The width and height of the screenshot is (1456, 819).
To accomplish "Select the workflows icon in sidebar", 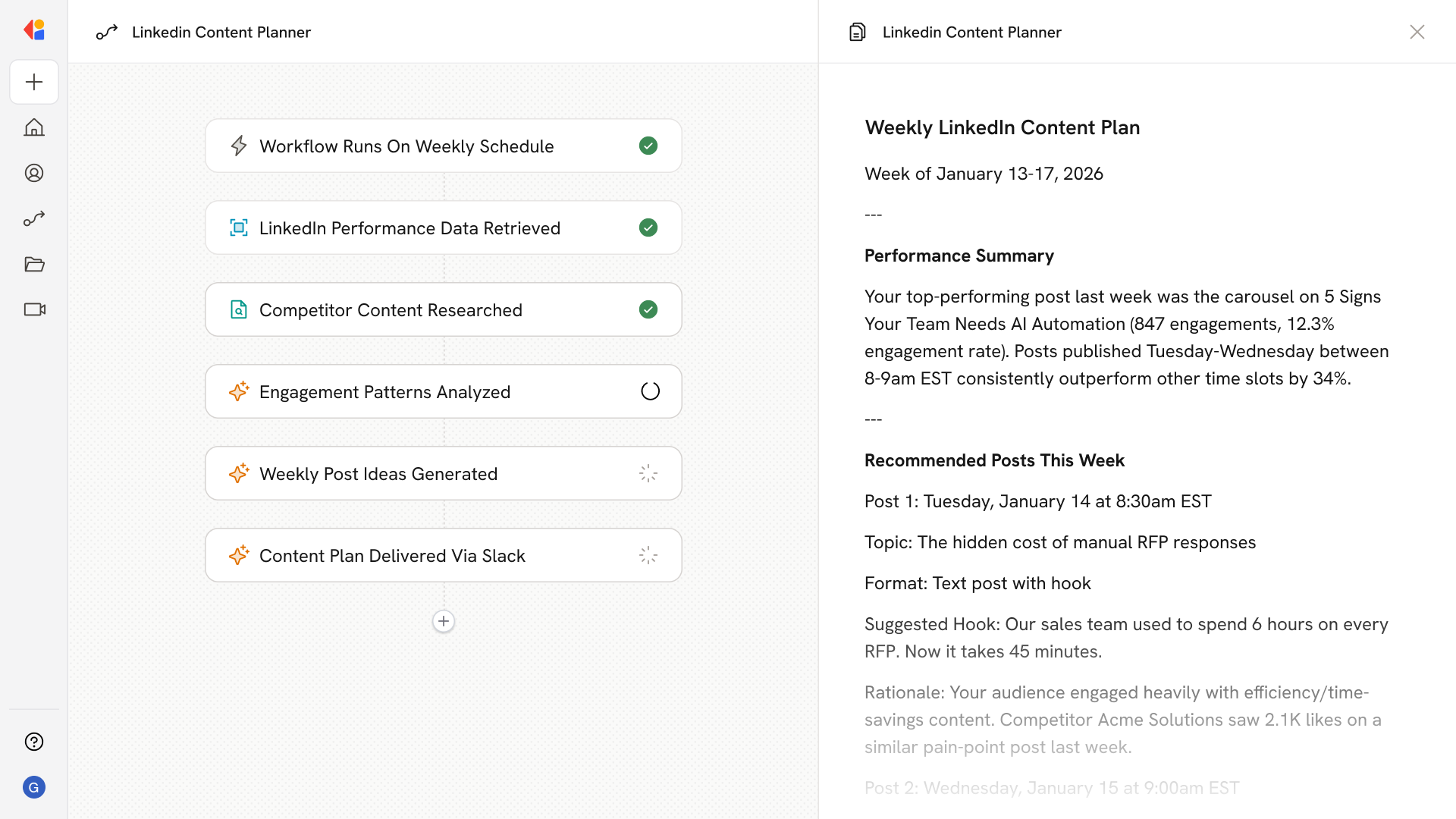I will [x=34, y=218].
